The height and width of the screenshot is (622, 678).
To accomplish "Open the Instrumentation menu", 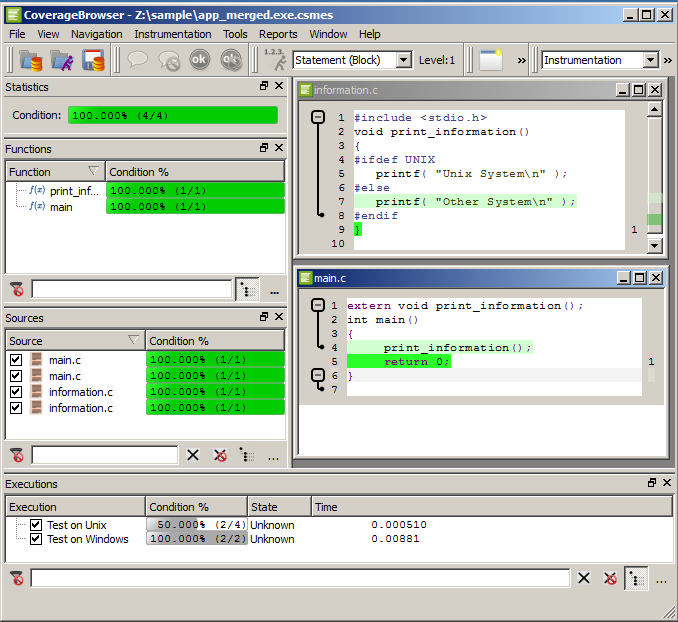I will pos(172,34).
